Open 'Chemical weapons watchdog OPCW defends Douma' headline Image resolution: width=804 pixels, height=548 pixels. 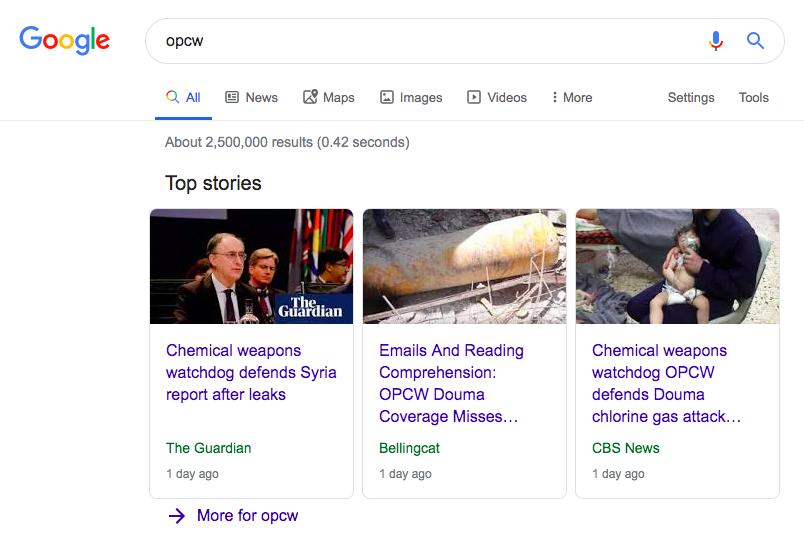click(666, 383)
